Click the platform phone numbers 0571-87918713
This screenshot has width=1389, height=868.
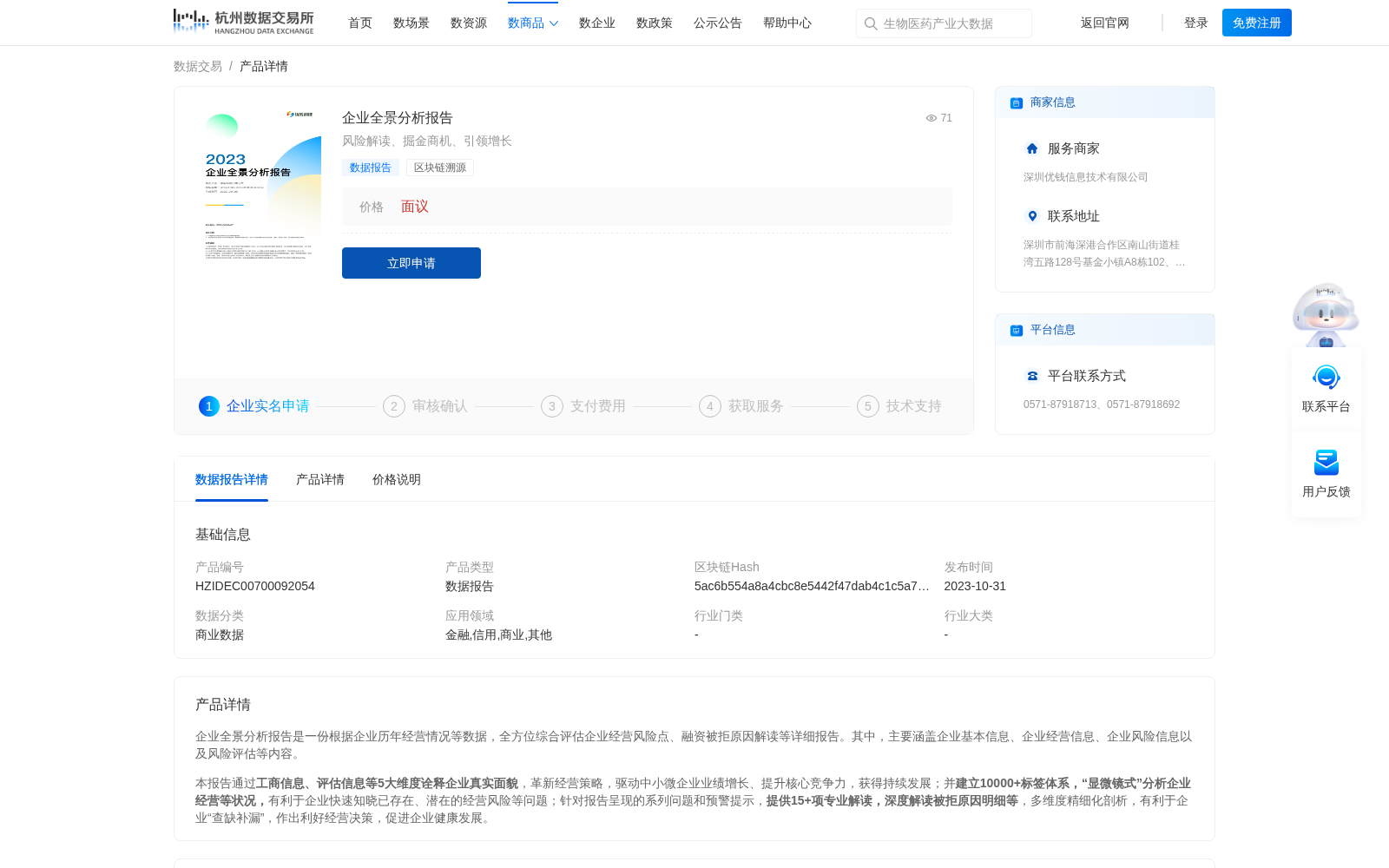[1102, 404]
